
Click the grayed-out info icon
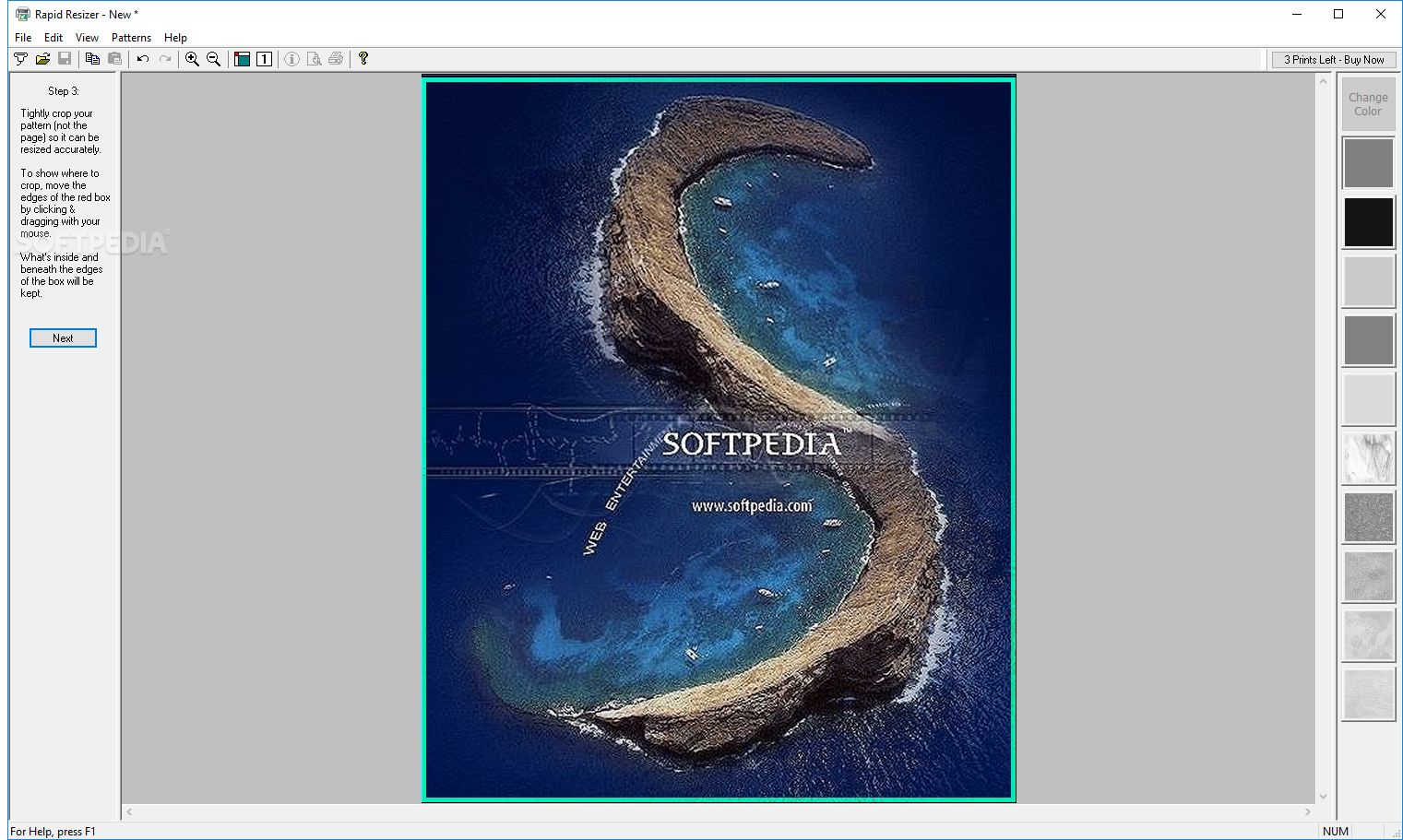click(x=291, y=59)
